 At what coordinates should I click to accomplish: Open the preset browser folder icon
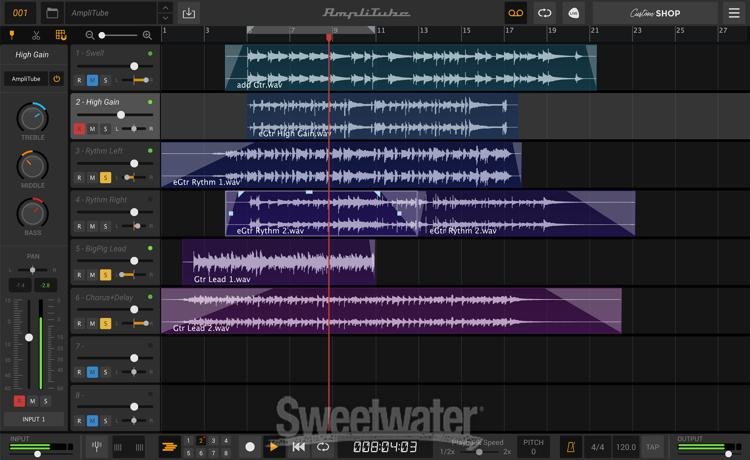click(x=52, y=13)
